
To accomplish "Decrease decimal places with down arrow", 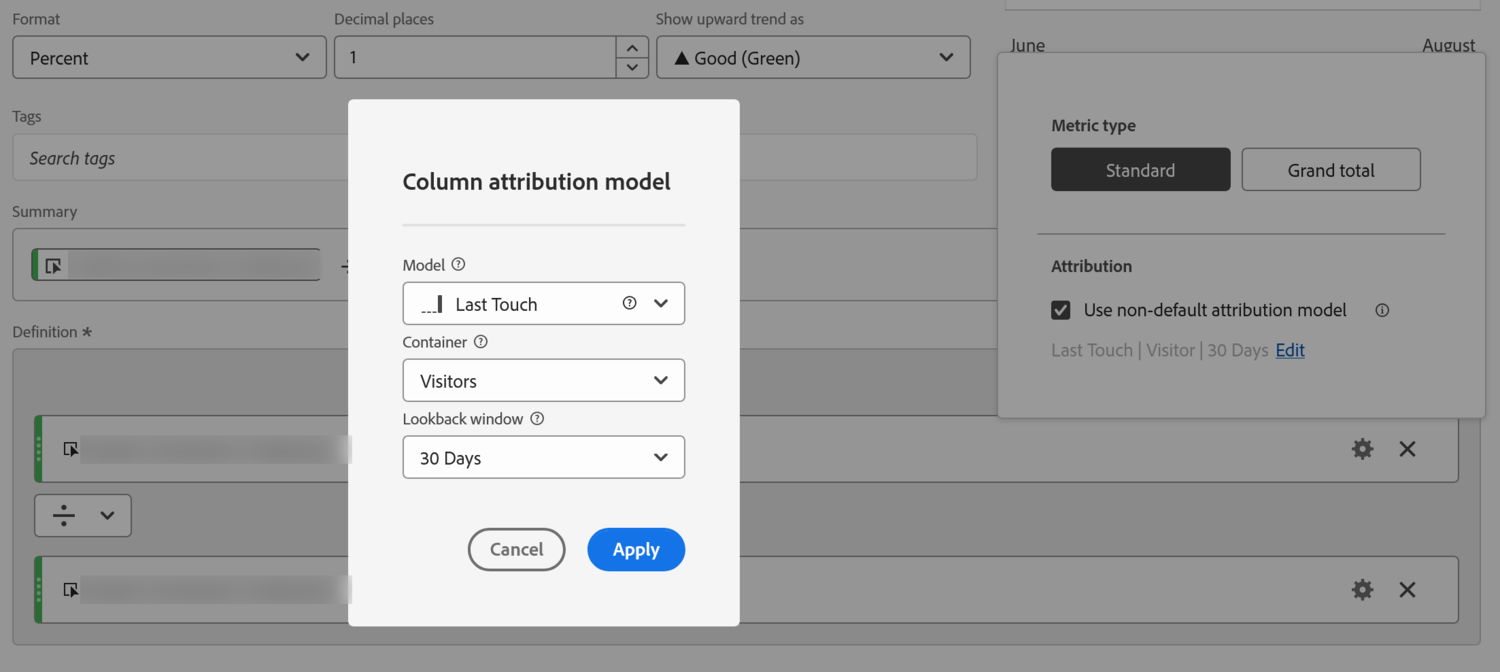I will click(632, 68).
